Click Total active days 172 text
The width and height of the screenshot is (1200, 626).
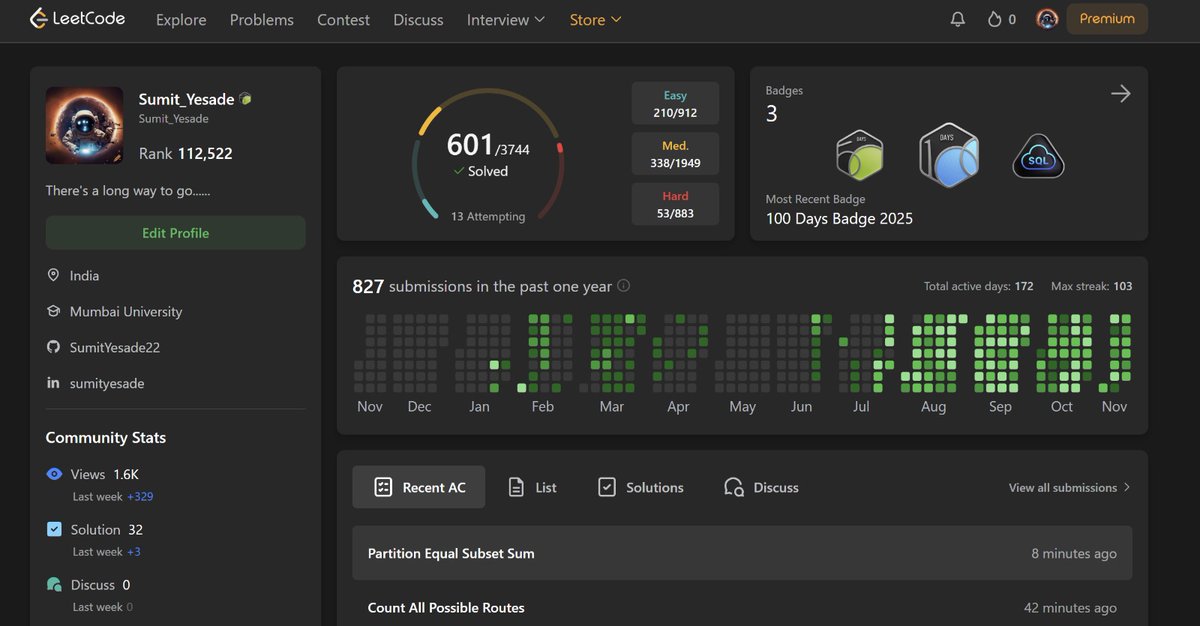coord(979,286)
